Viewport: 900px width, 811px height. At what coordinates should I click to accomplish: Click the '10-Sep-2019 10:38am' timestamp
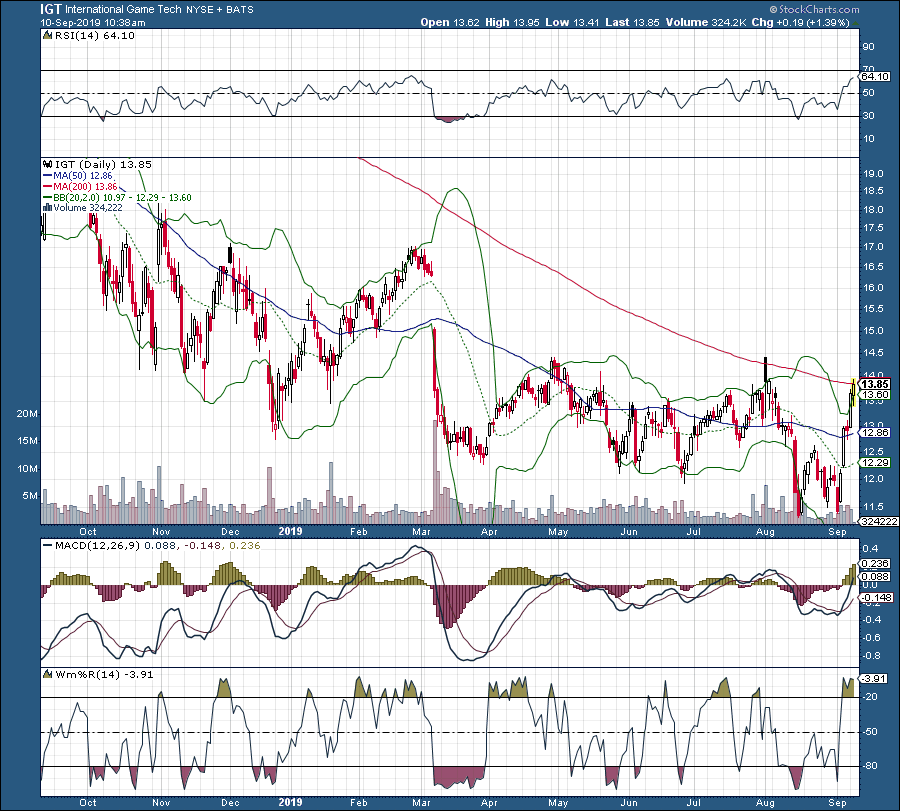tap(92, 23)
